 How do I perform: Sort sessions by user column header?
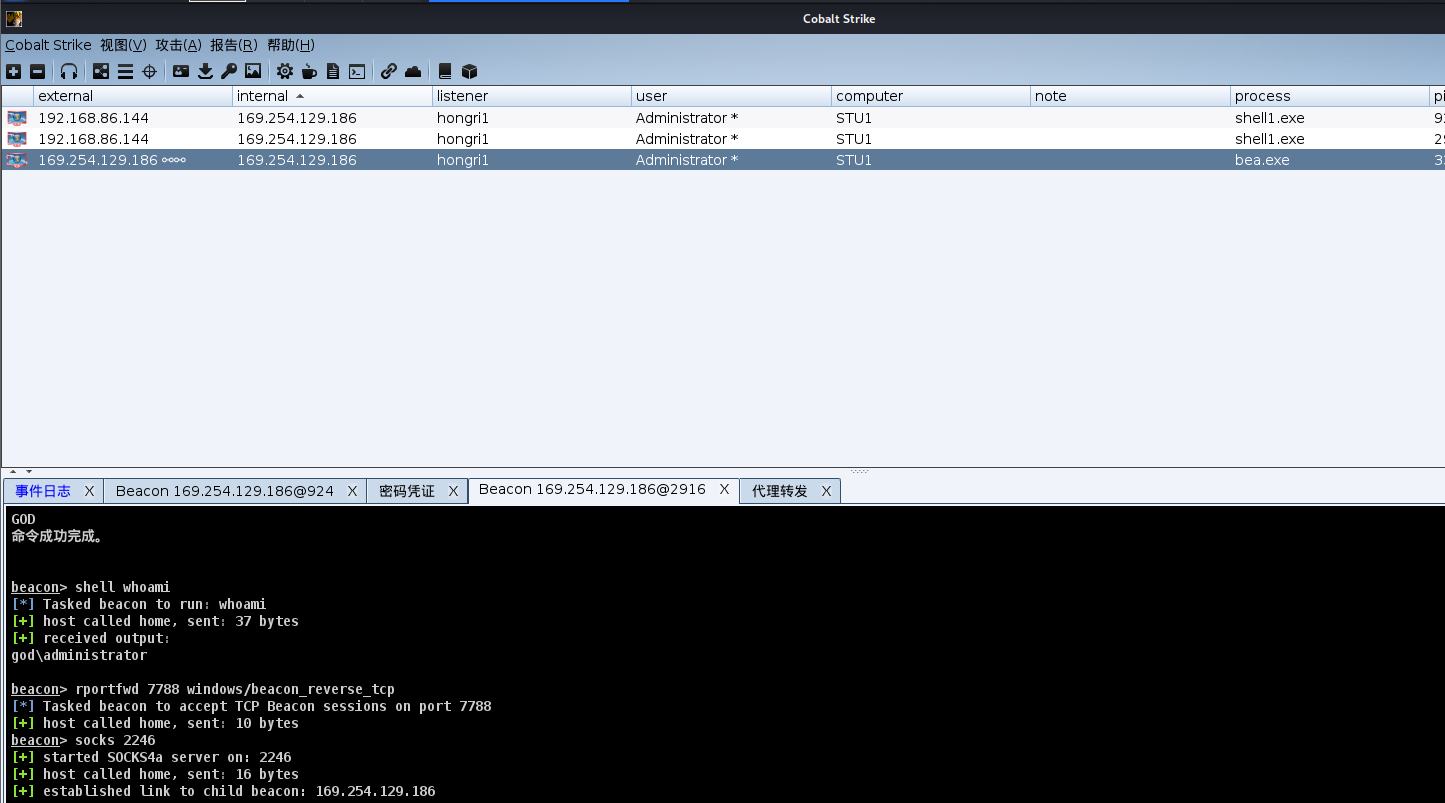[x=732, y=96]
